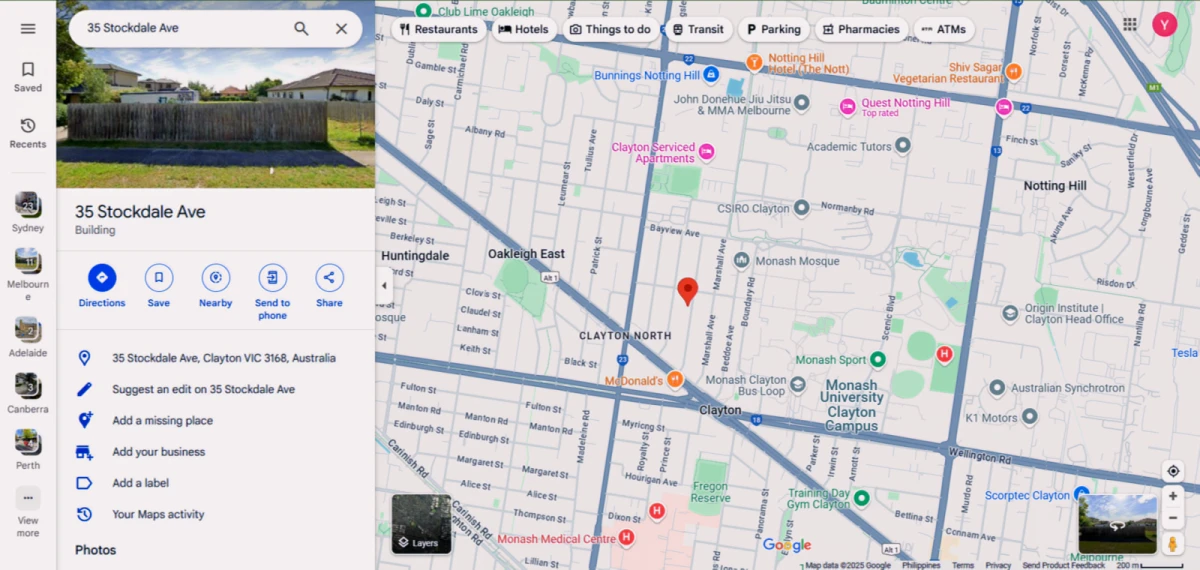This screenshot has width=1200, height=570.
Task: Select Quest Notting Hill hotel marker
Action: click(x=847, y=106)
